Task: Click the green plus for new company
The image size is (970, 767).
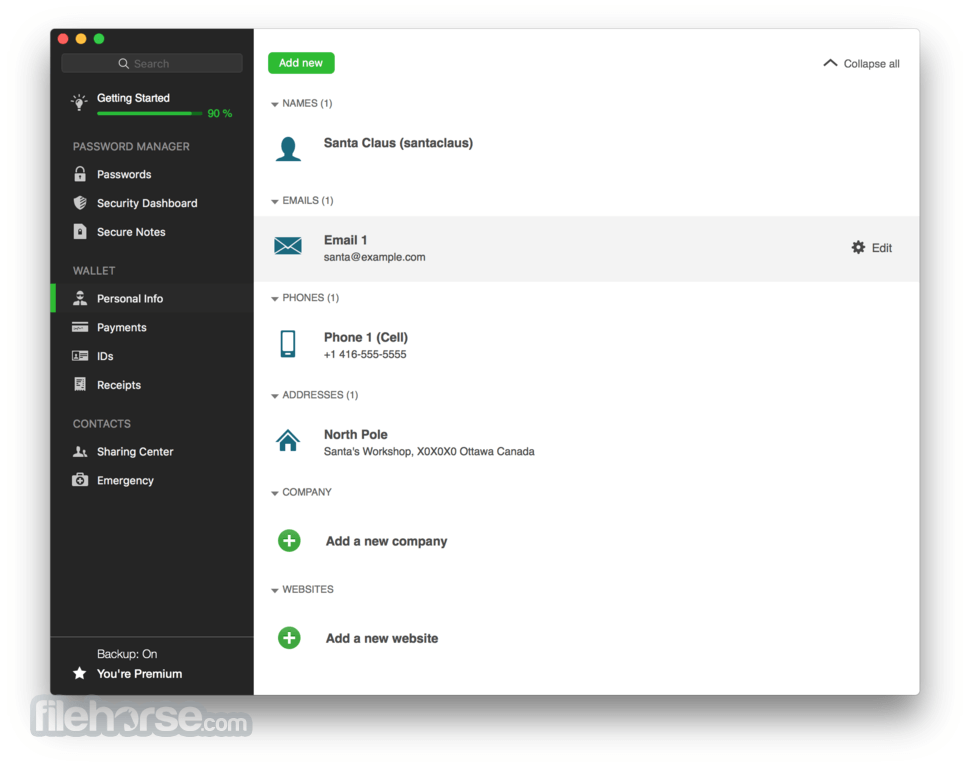Action: 289,541
